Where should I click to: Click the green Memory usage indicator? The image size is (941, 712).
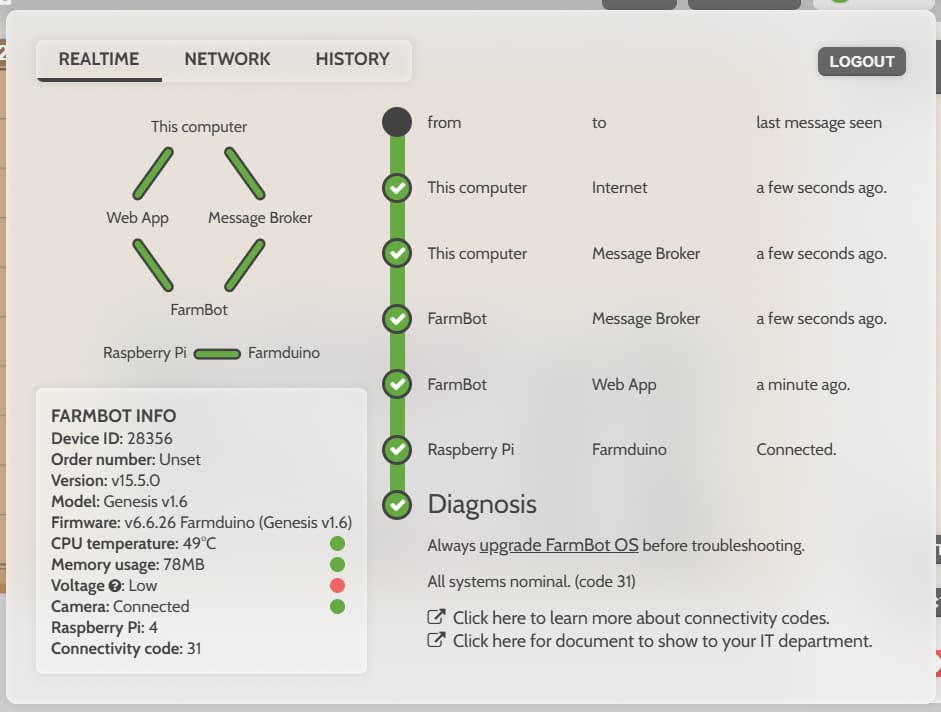coord(337,565)
